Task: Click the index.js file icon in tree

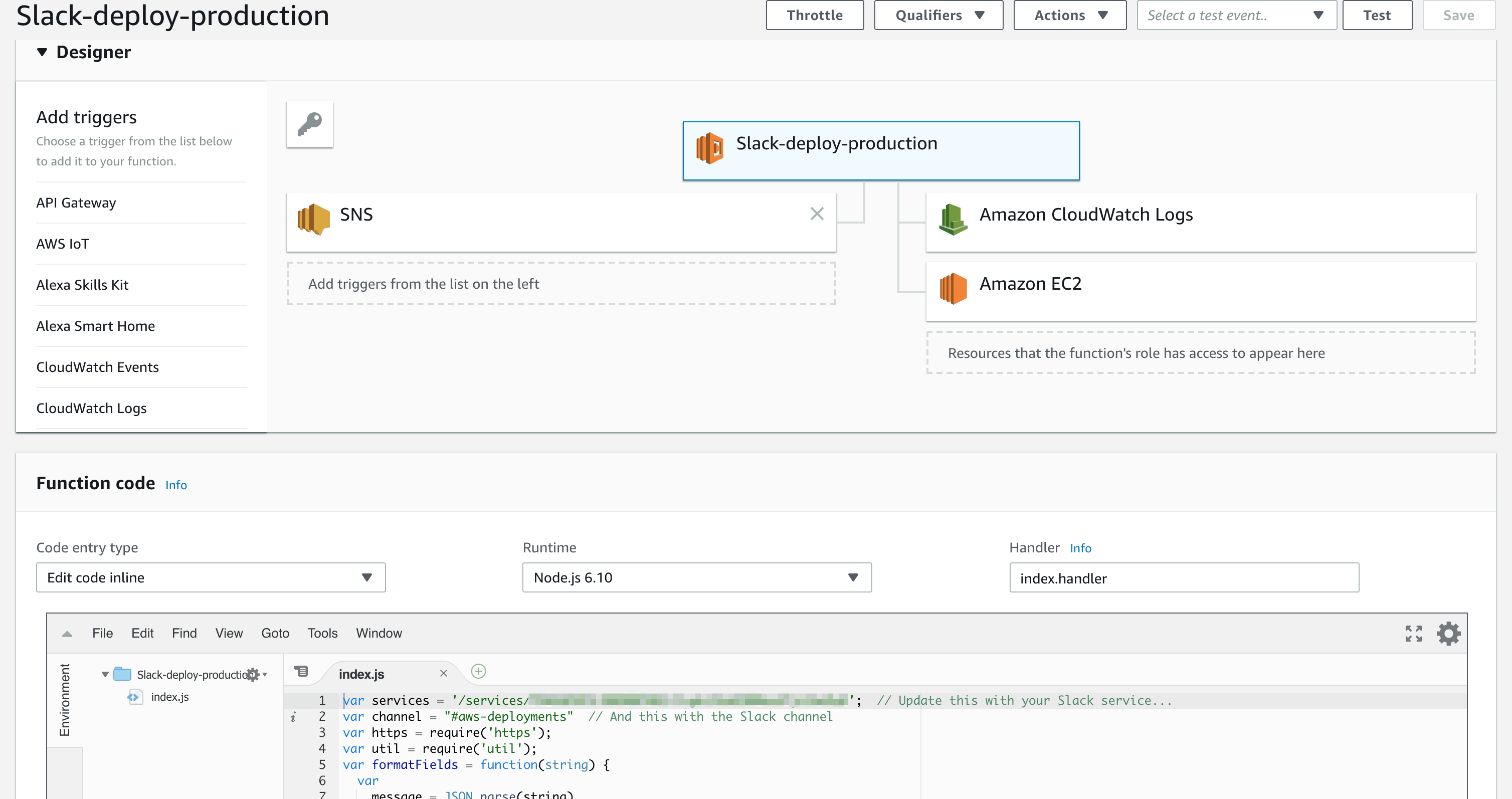Action: (134, 697)
